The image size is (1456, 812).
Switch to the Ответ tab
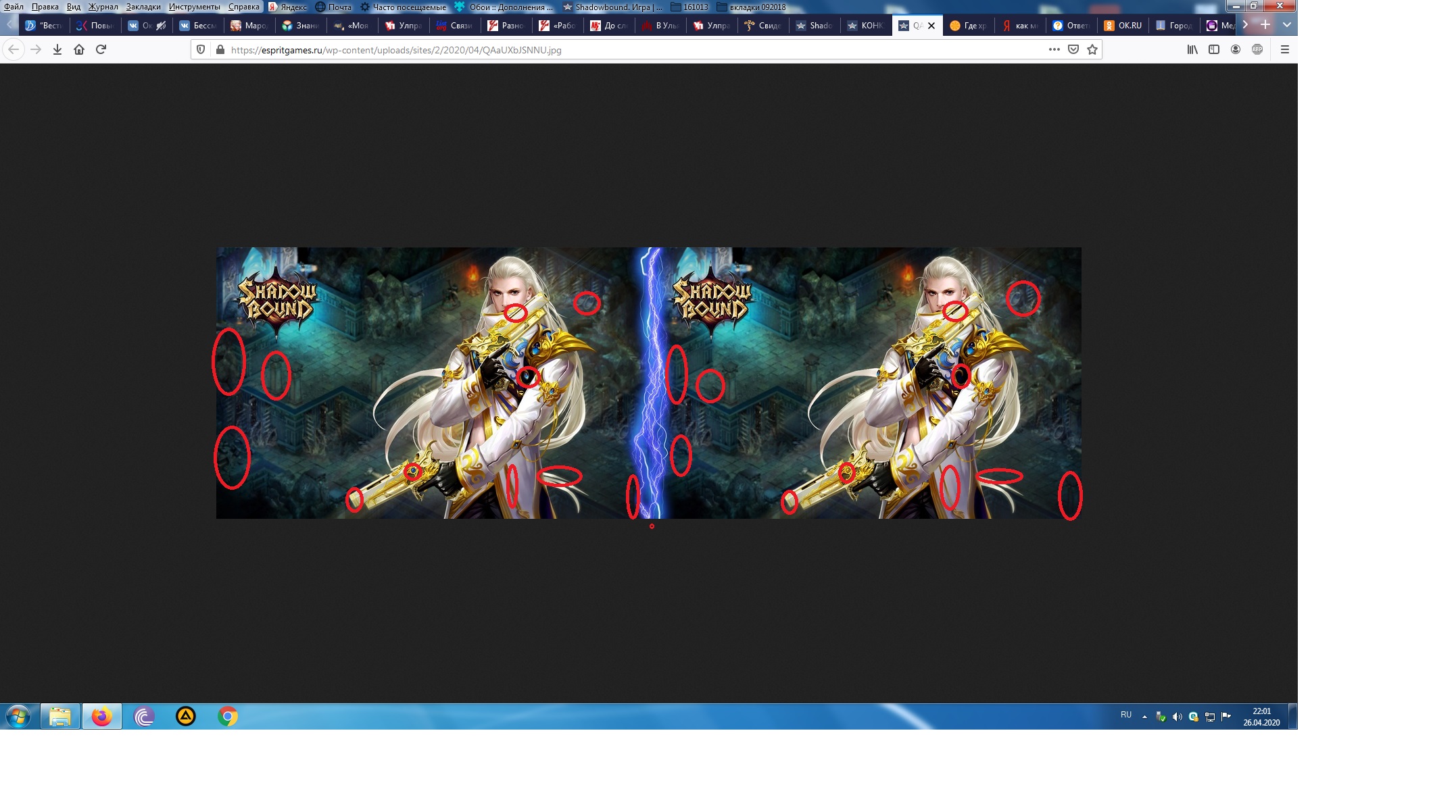[x=1071, y=26]
